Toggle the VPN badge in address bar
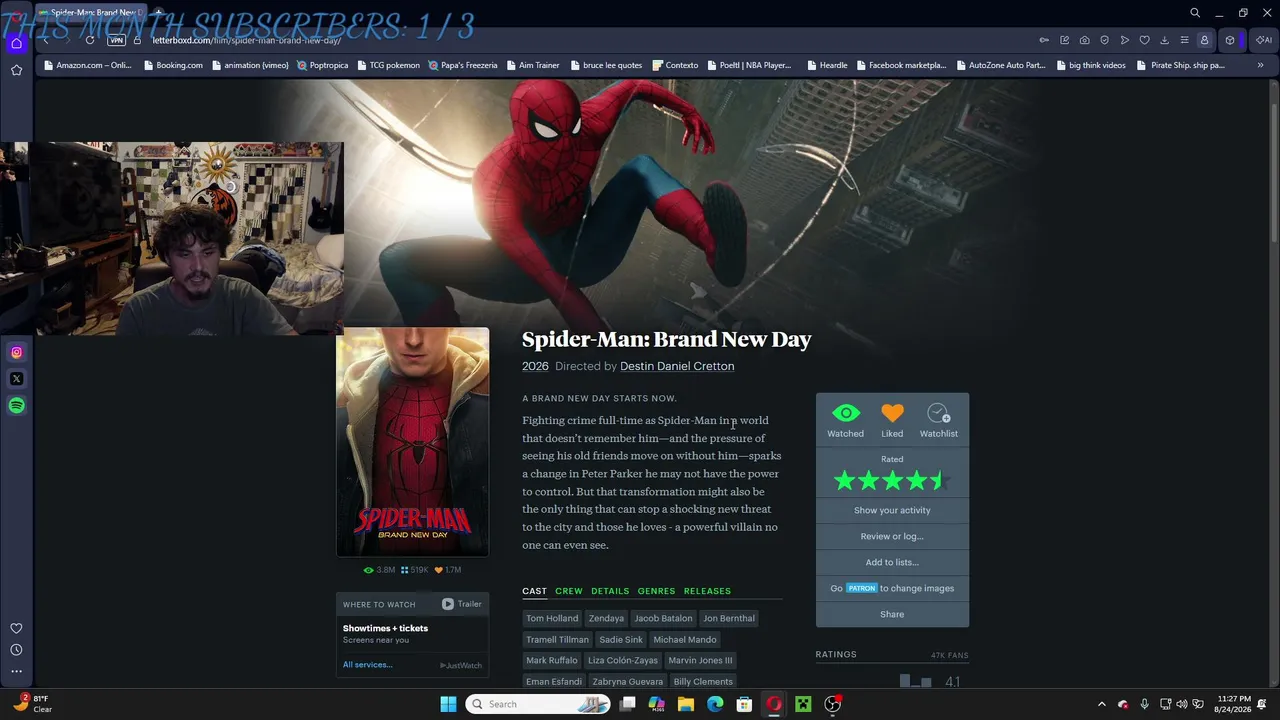 (116, 40)
